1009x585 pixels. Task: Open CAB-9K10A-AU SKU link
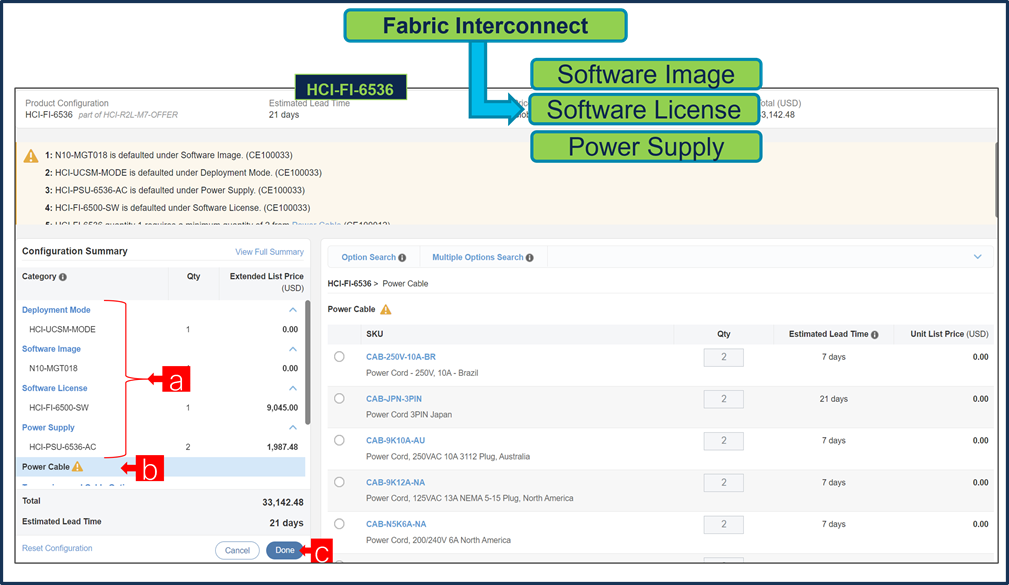[396, 440]
